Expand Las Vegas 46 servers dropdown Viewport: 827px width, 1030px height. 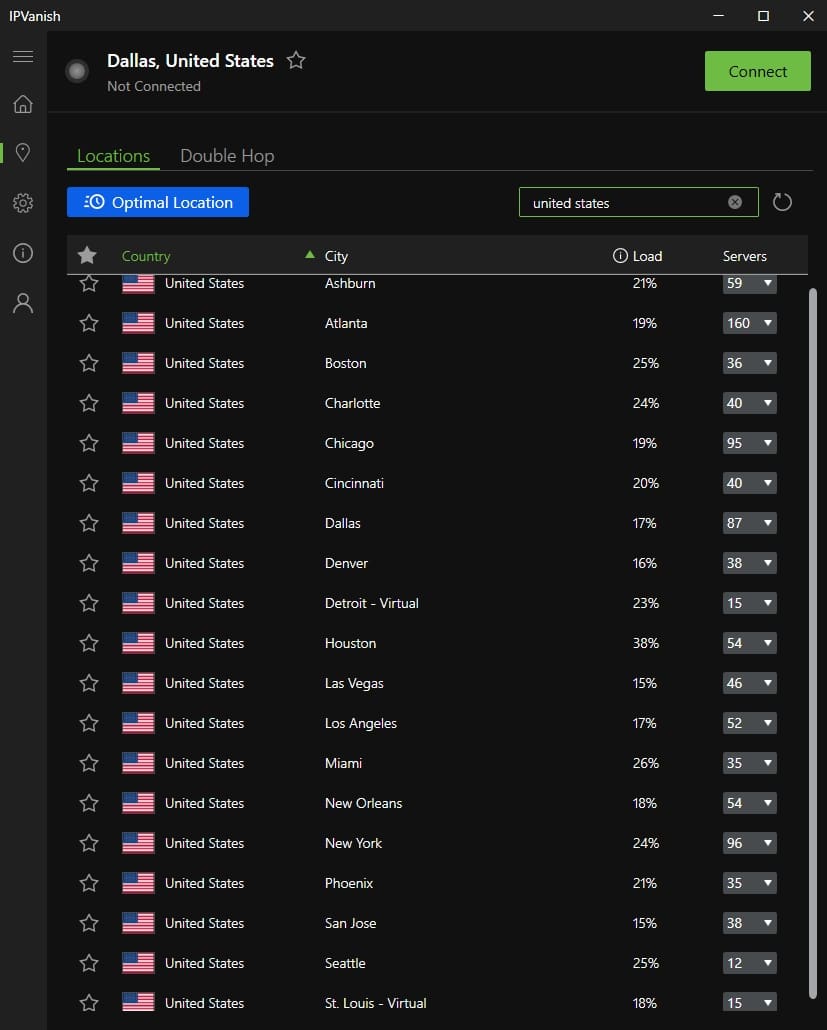click(x=749, y=683)
